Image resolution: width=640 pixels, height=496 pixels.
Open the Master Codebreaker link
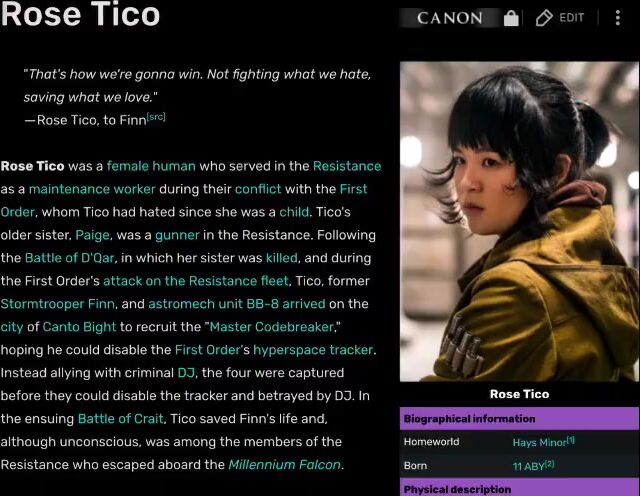(271, 327)
